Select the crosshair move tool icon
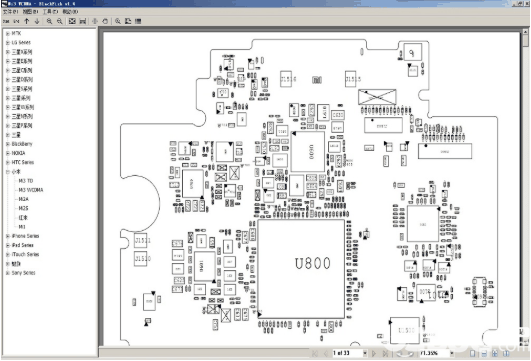The height and width of the screenshot is (361, 531). pyautogui.click(x=95, y=21)
